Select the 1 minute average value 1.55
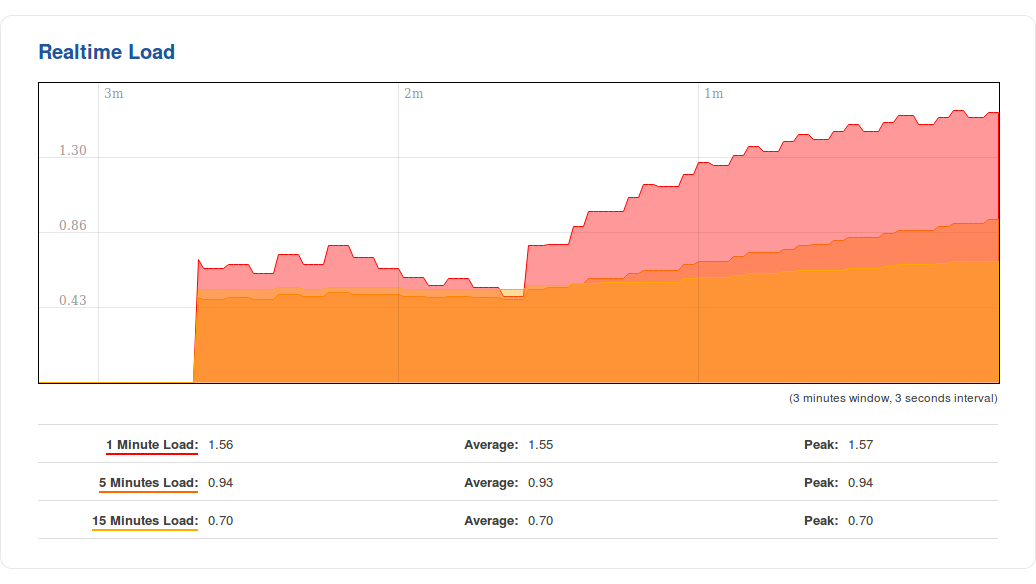Screen dimensions: 1036x584 click(x=540, y=445)
